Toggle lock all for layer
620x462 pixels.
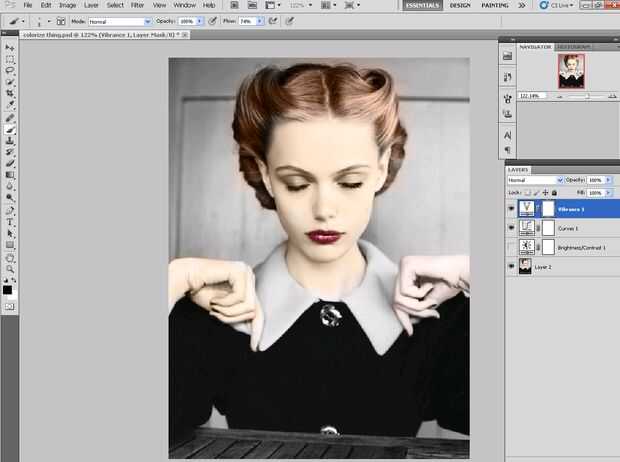pyautogui.click(x=554, y=193)
